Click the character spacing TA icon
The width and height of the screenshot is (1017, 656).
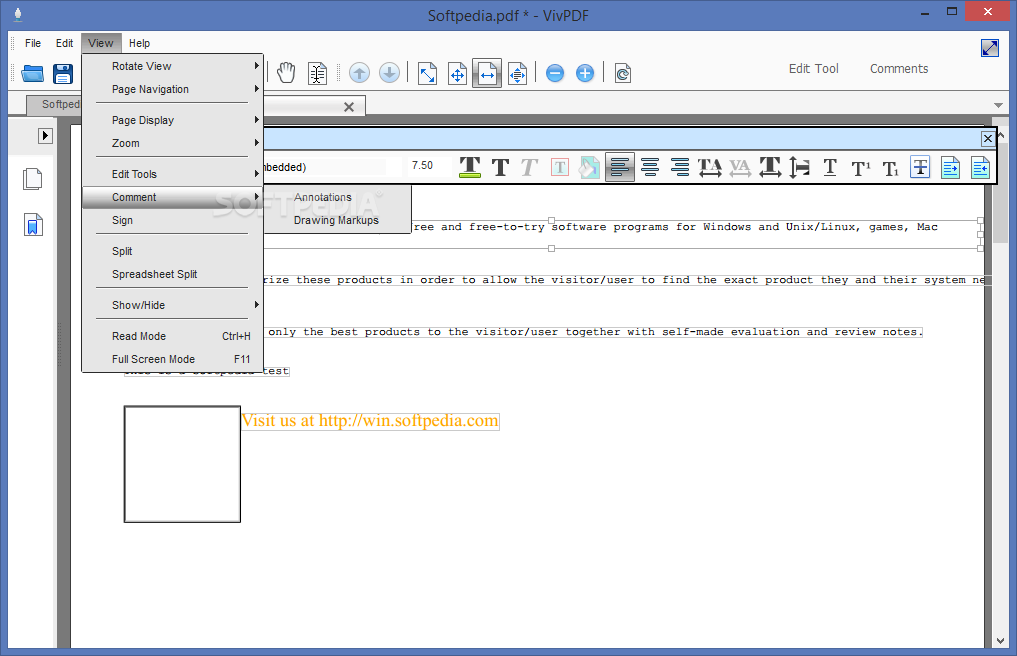710,167
